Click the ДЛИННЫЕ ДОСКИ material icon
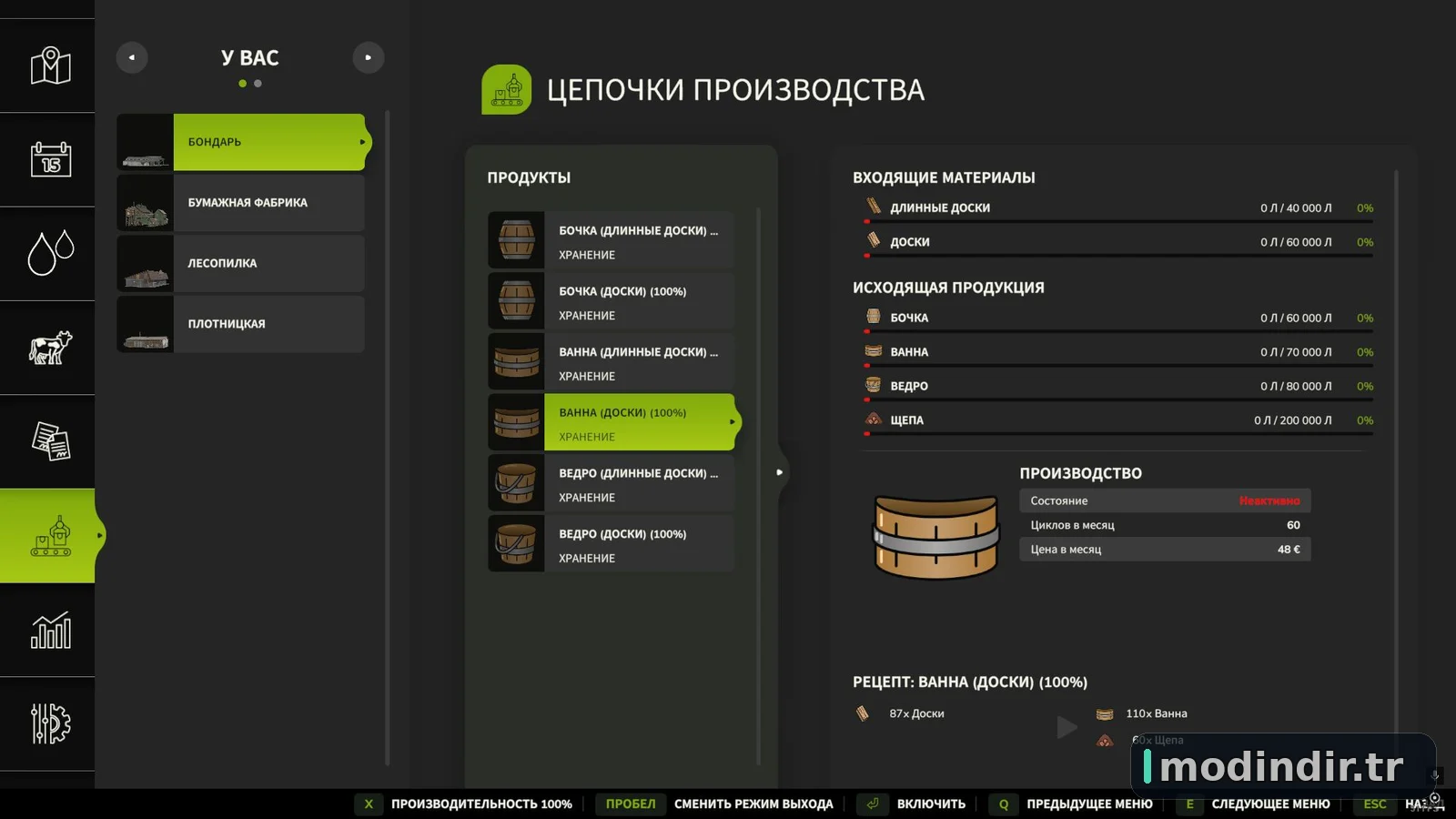 pos(874,207)
